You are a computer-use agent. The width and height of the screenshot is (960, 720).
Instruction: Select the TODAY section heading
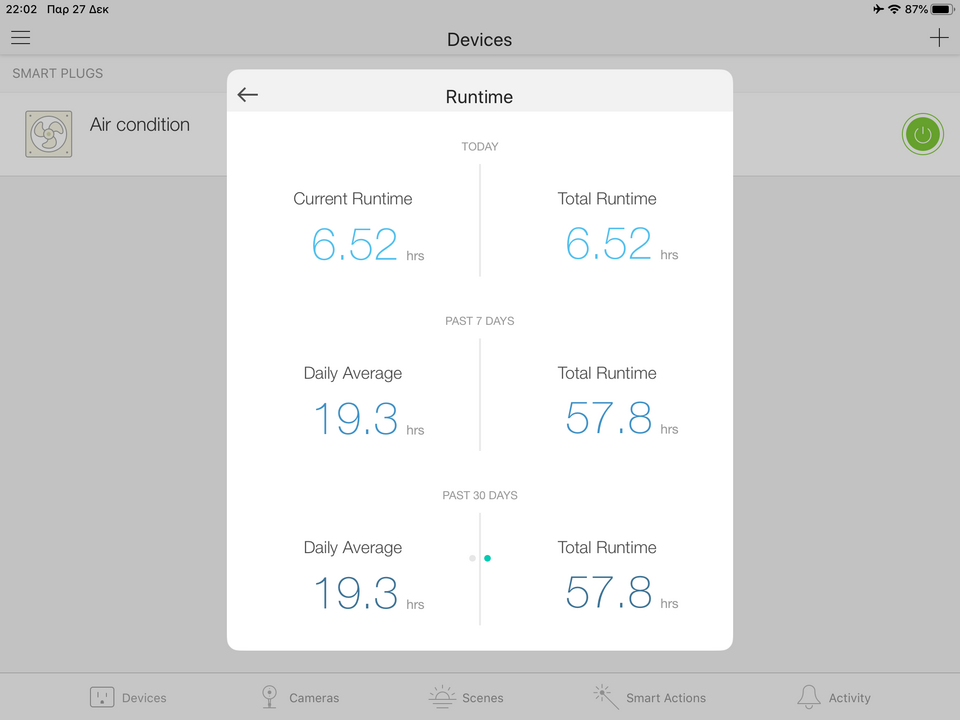coord(479,146)
